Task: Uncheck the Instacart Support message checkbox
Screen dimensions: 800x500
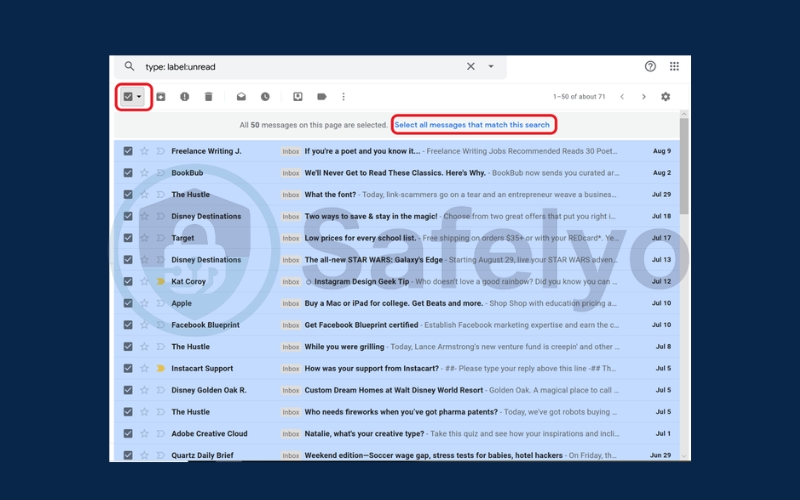Action: [128, 368]
